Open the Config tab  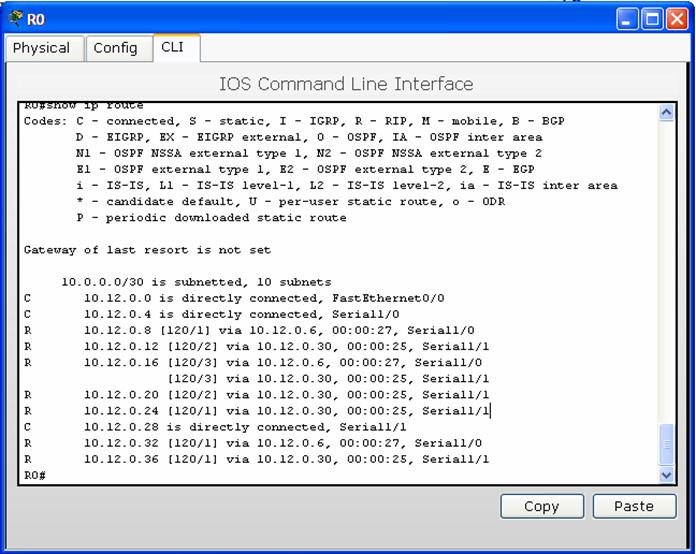click(115, 48)
